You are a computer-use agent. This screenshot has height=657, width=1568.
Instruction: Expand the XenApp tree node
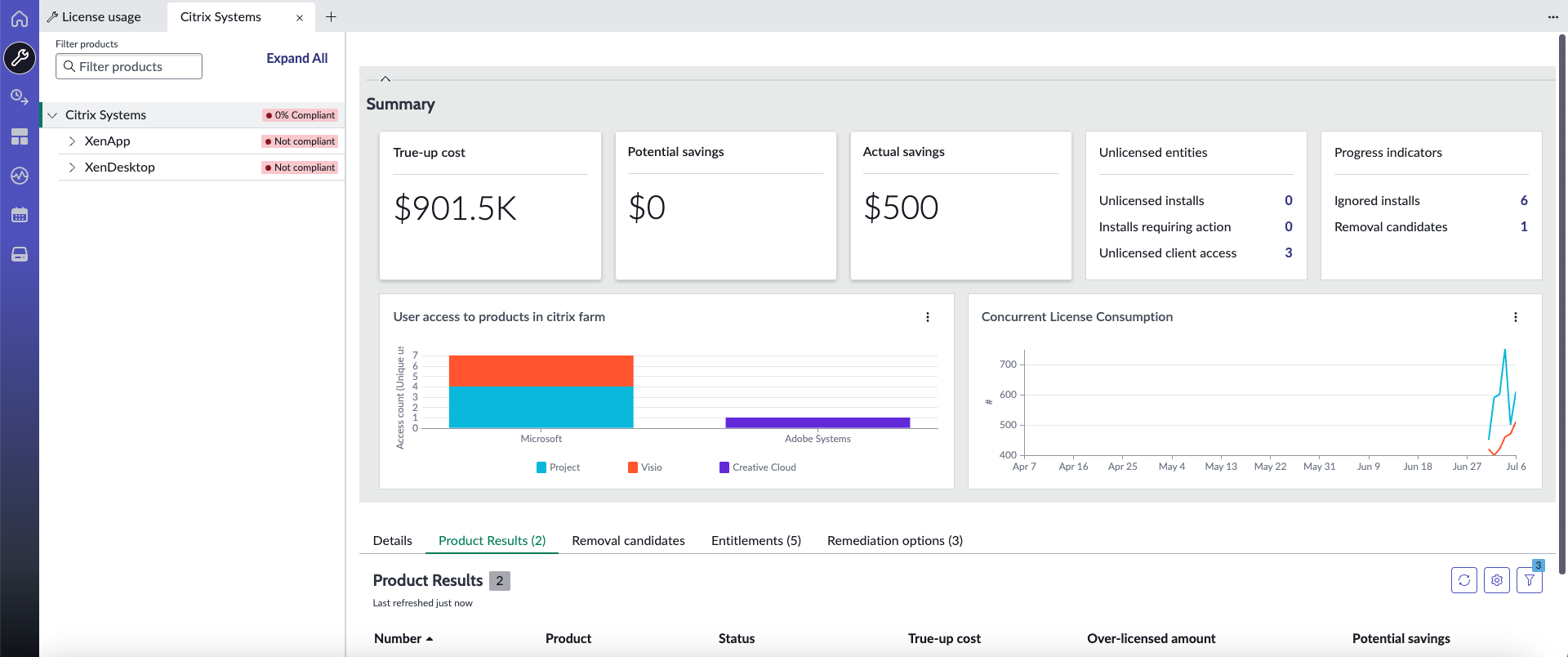tap(72, 141)
